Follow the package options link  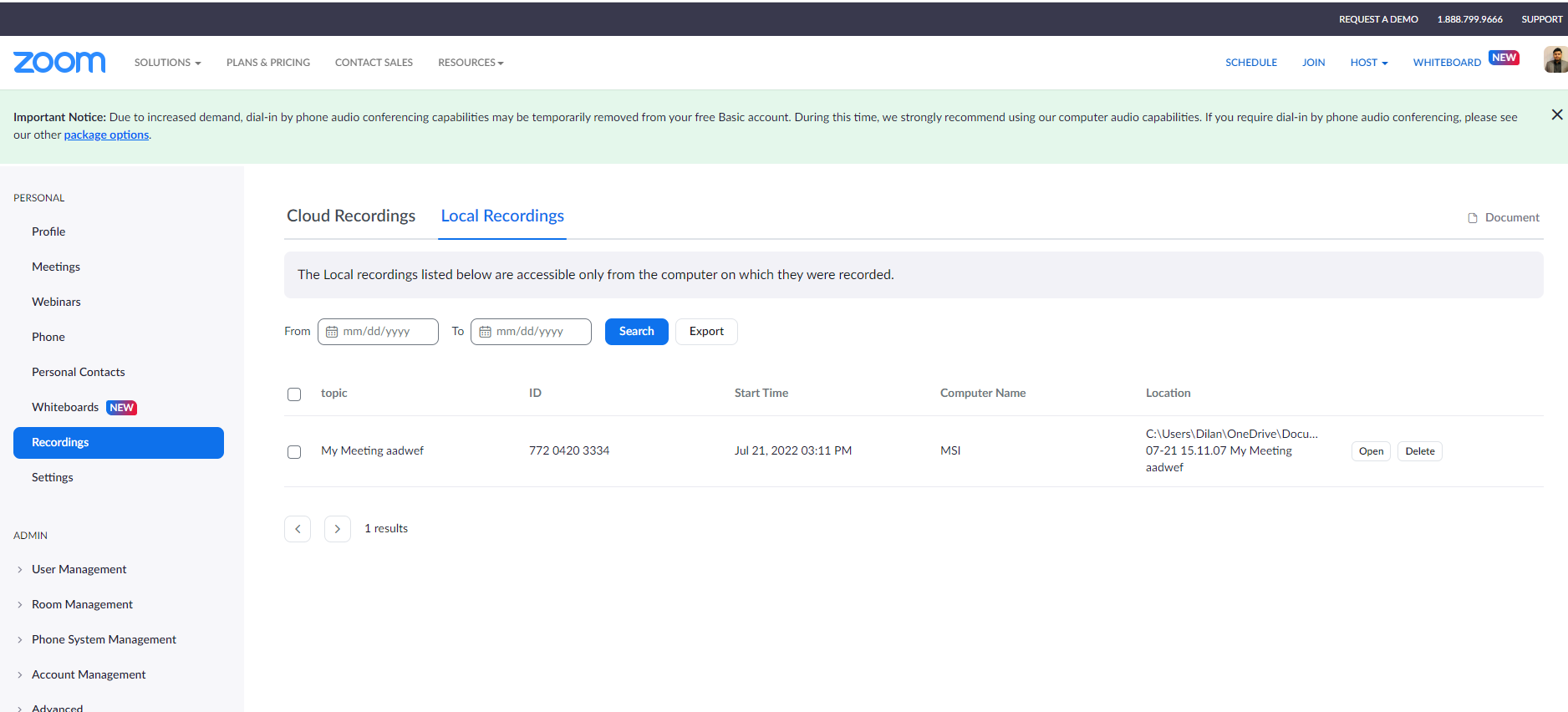(x=106, y=135)
